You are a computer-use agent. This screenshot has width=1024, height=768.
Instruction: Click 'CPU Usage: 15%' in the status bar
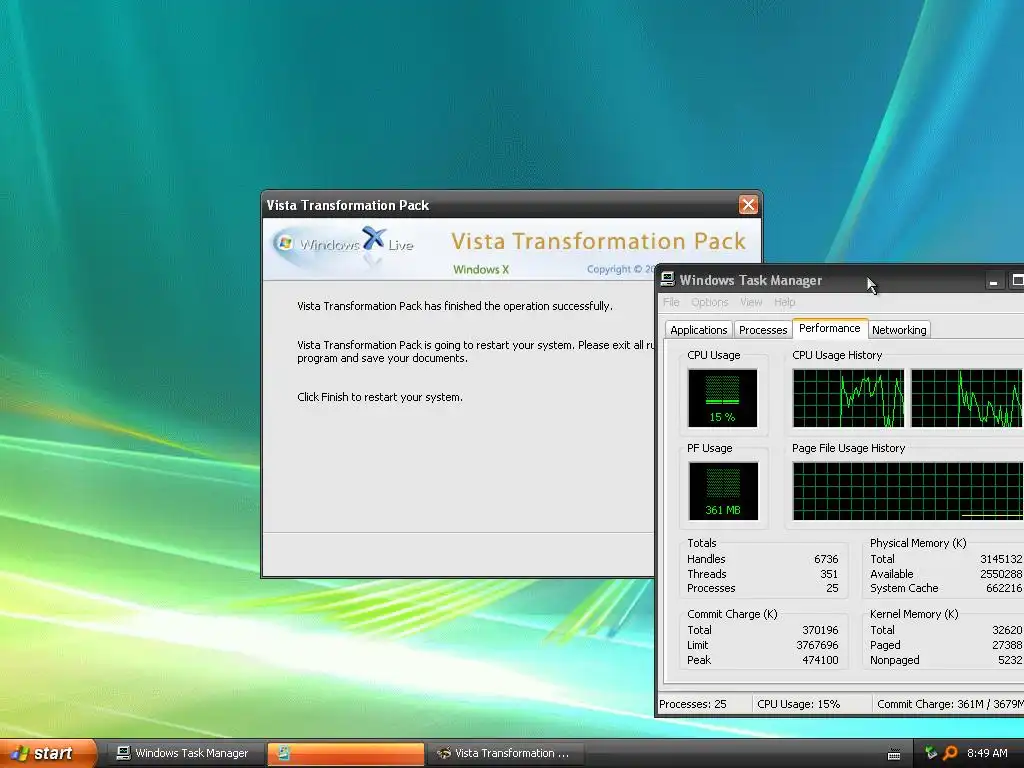coord(798,704)
